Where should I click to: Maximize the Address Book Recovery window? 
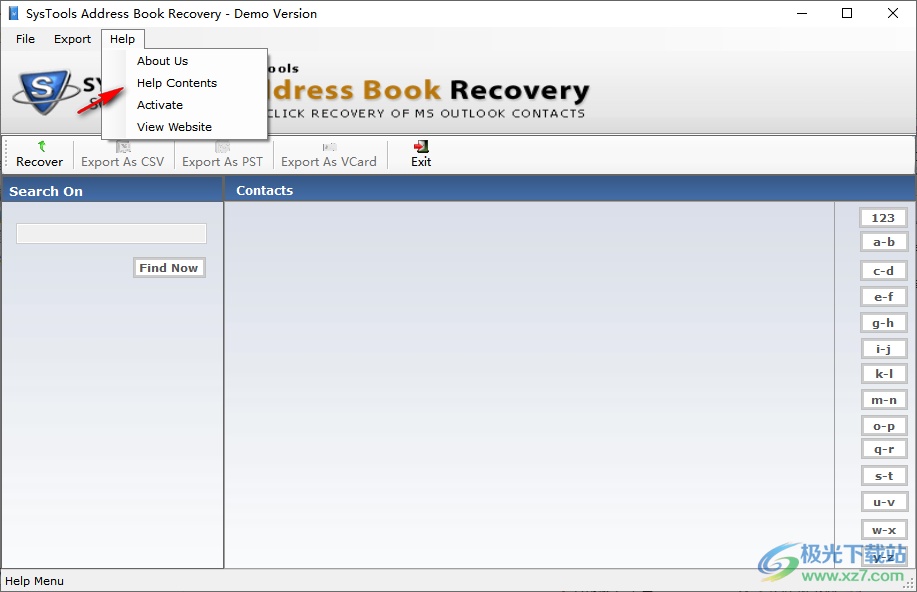click(x=847, y=13)
